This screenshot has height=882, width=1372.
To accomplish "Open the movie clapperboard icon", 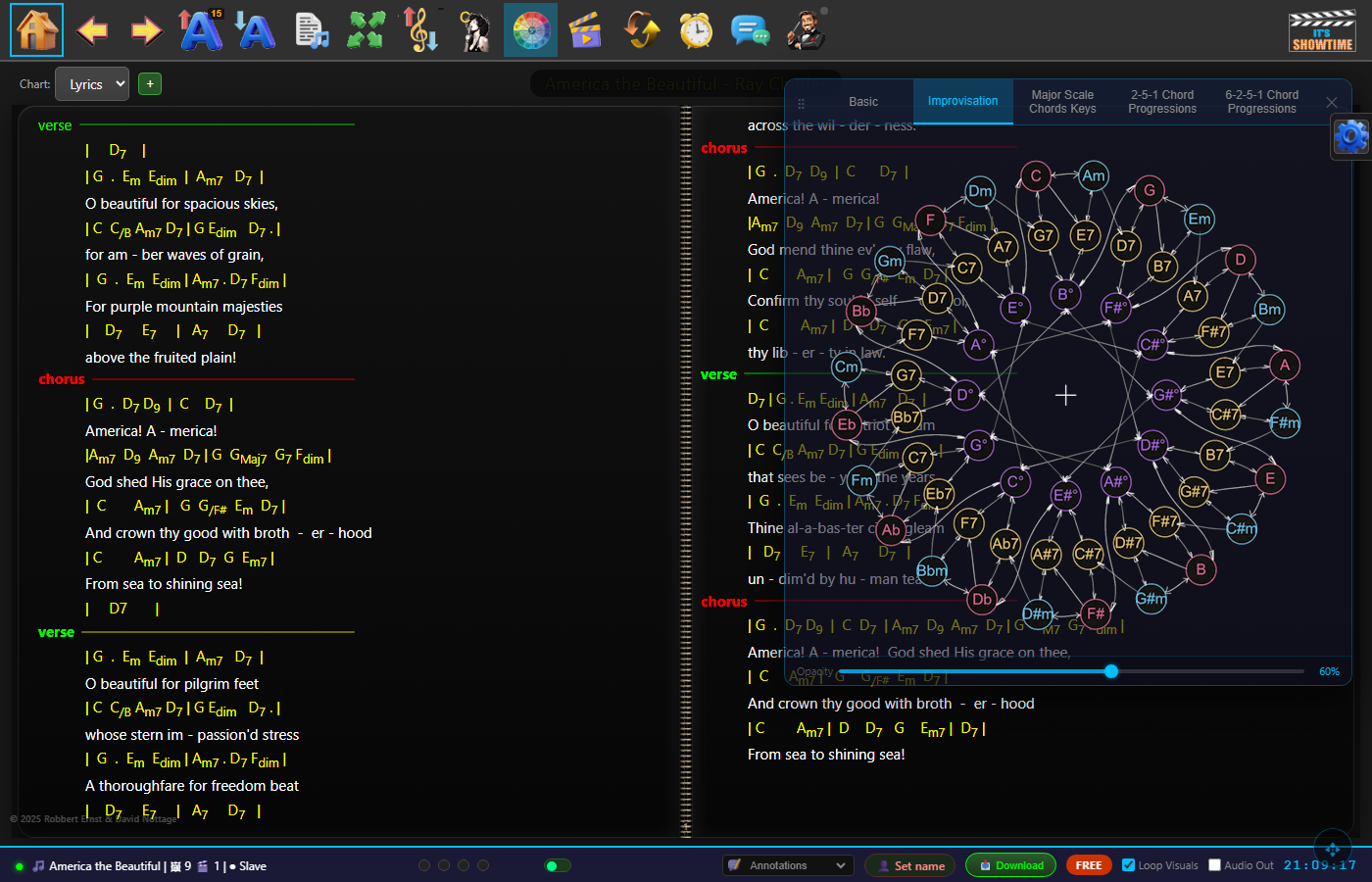I will [585, 30].
